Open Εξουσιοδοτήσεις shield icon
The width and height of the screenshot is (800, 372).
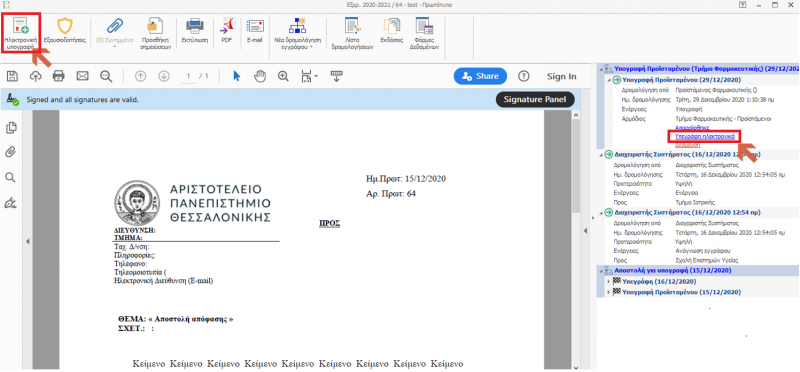coord(65,31)
